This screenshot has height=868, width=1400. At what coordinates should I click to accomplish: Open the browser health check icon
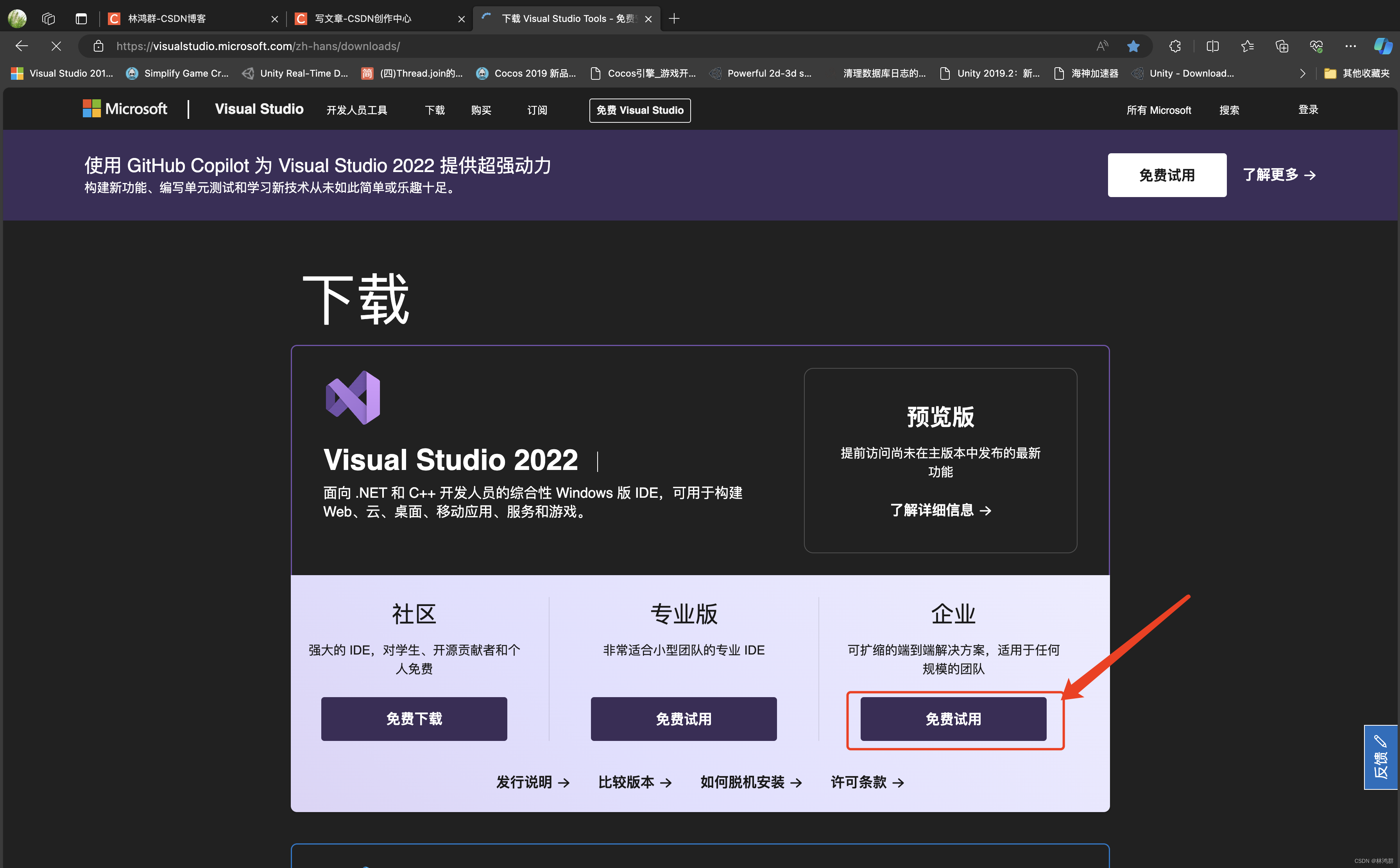[1316, 46]
